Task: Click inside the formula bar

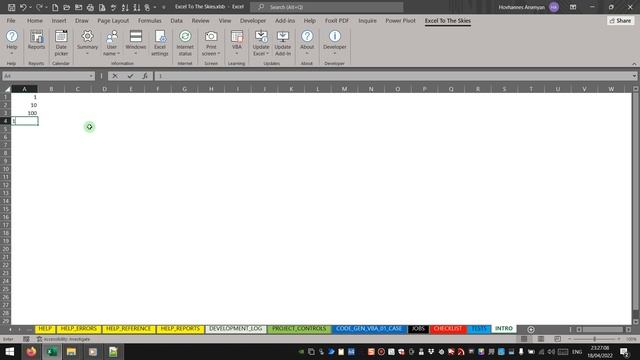Action: [x=393, y=76]
